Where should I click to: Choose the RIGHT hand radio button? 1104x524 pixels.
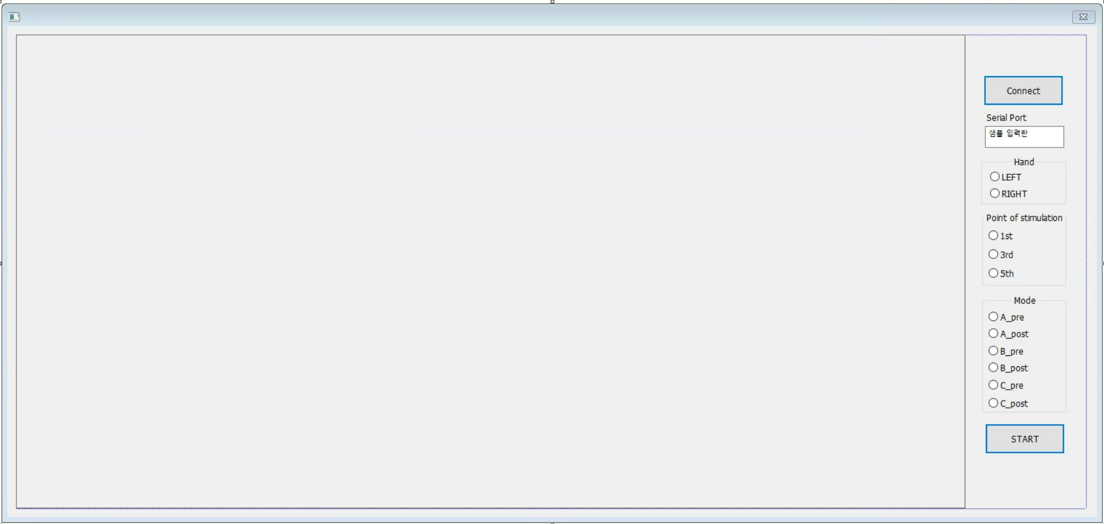point(1008,194)
